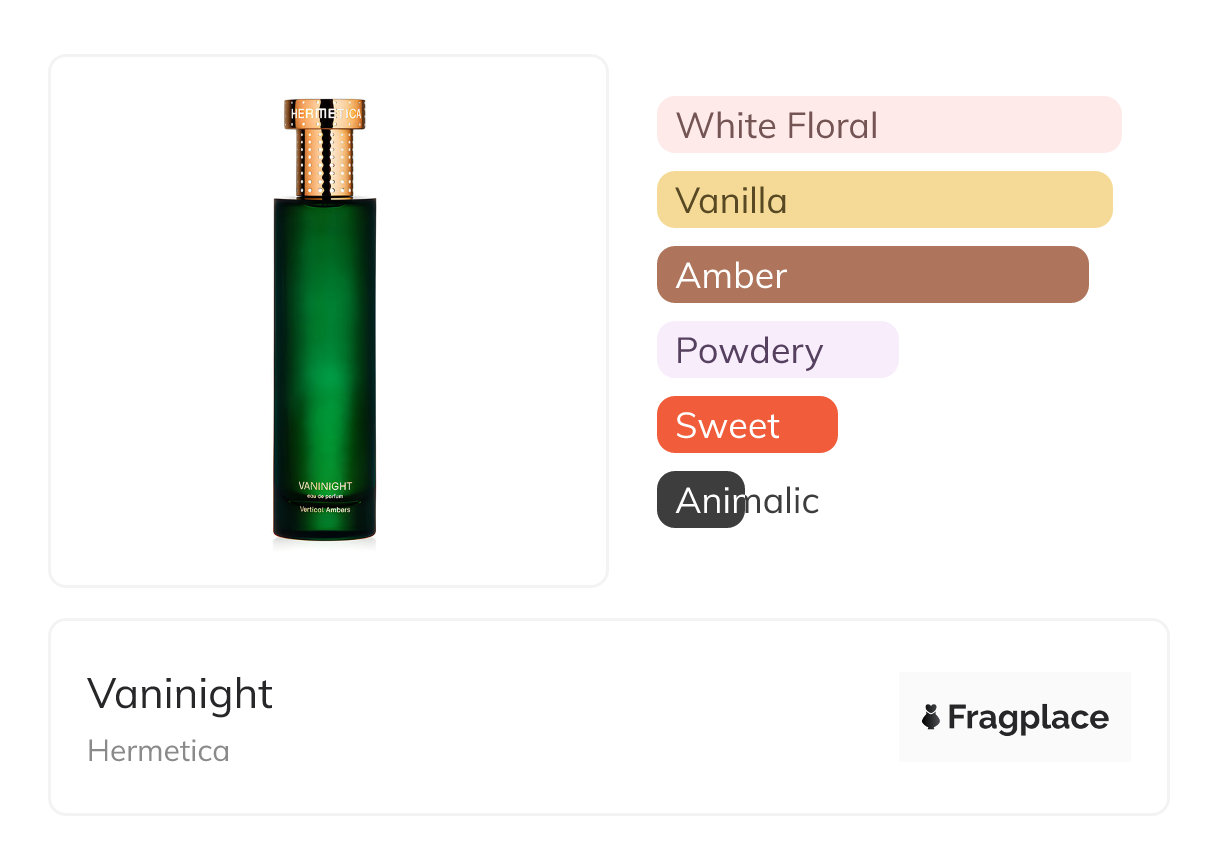Open the Hermetica brand name link
Image resolution: width=1218 pixels, height=864 pixels.
point(158,751)
